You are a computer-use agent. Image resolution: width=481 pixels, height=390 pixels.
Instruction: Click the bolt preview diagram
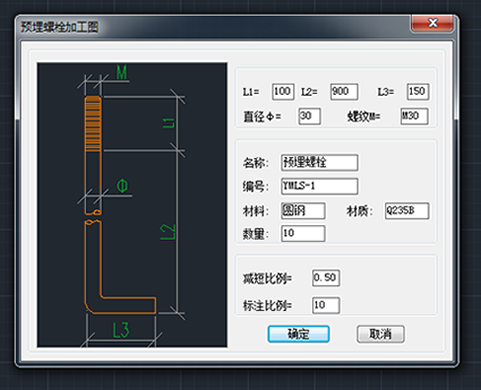click(132, 205)
